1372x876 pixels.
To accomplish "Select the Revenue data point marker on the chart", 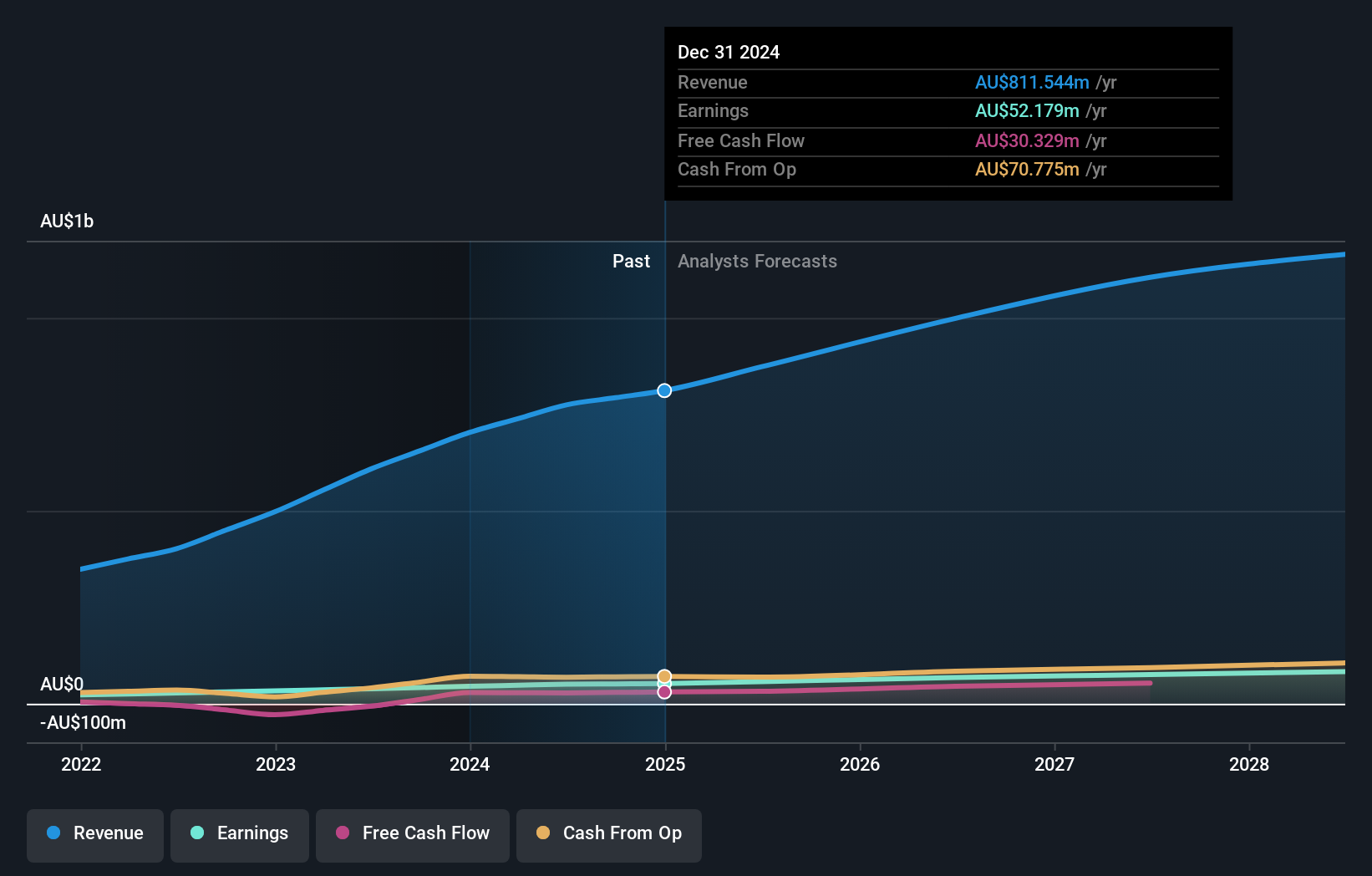I will [664, 390].
